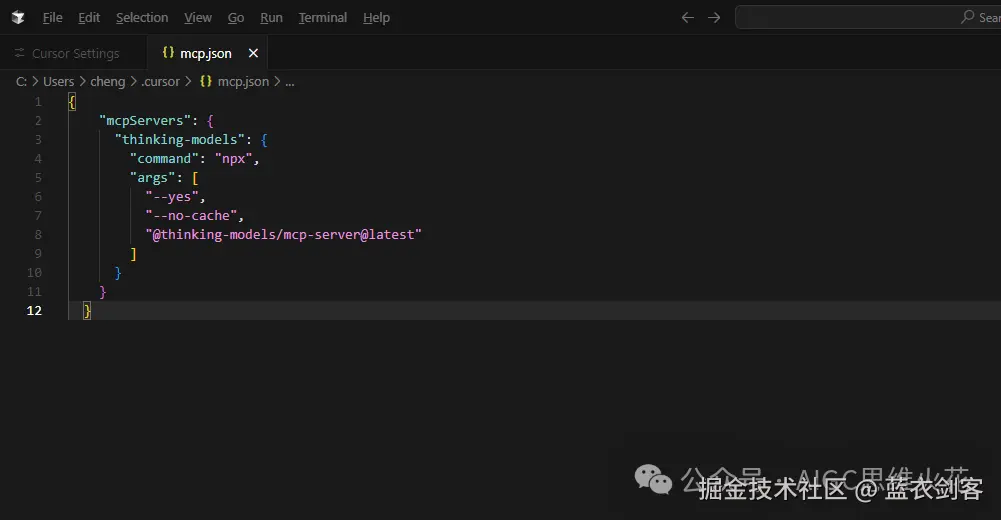Click the mcp.json breadcrumb segment
Viewport: 1001px width, 520px height.
click(x=243, y=82)
